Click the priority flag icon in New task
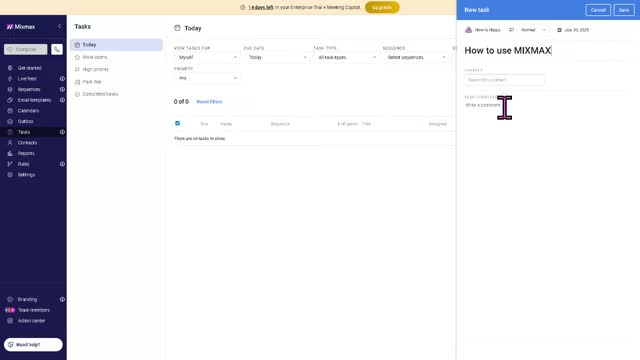Viewport: 640px width, 360px height. tap(511, 30)
